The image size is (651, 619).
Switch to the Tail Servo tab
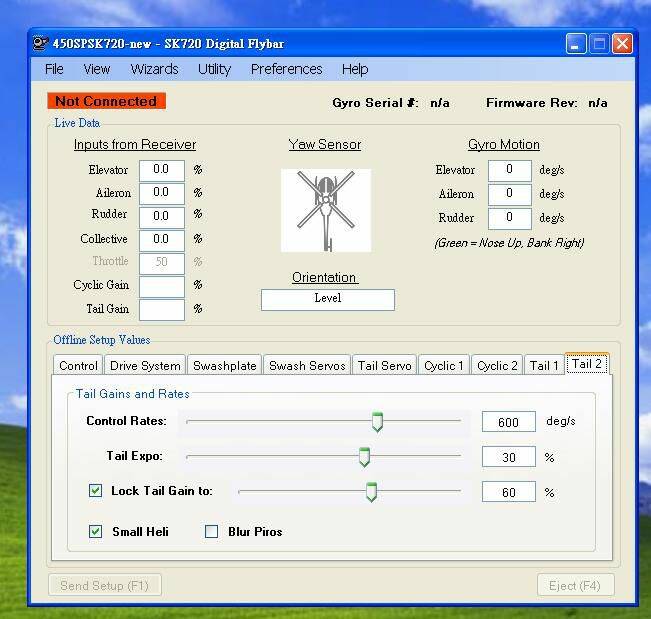384,365
